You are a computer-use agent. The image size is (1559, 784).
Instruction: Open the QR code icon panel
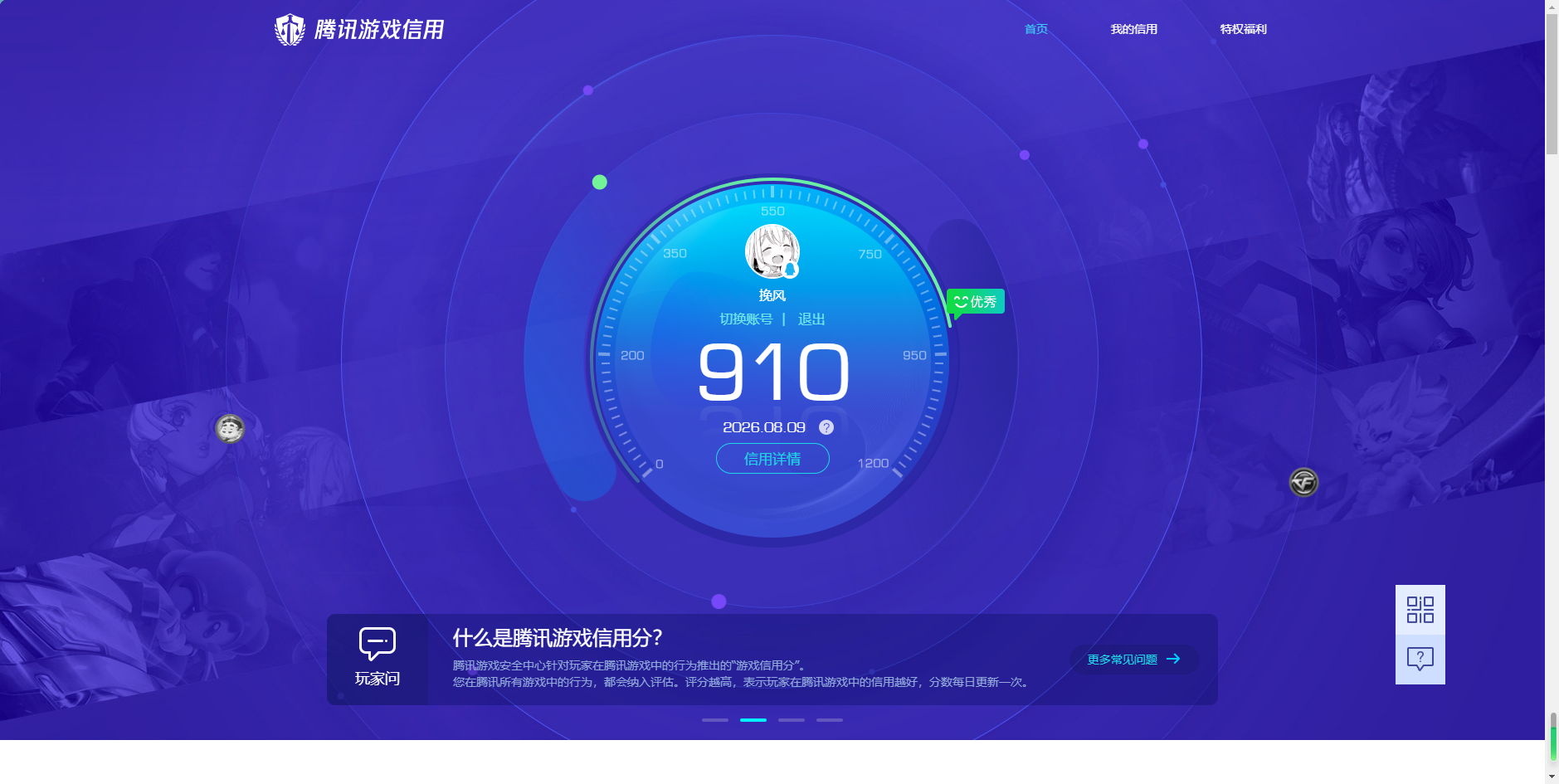pyautogui.click(x=1420, y=610)
